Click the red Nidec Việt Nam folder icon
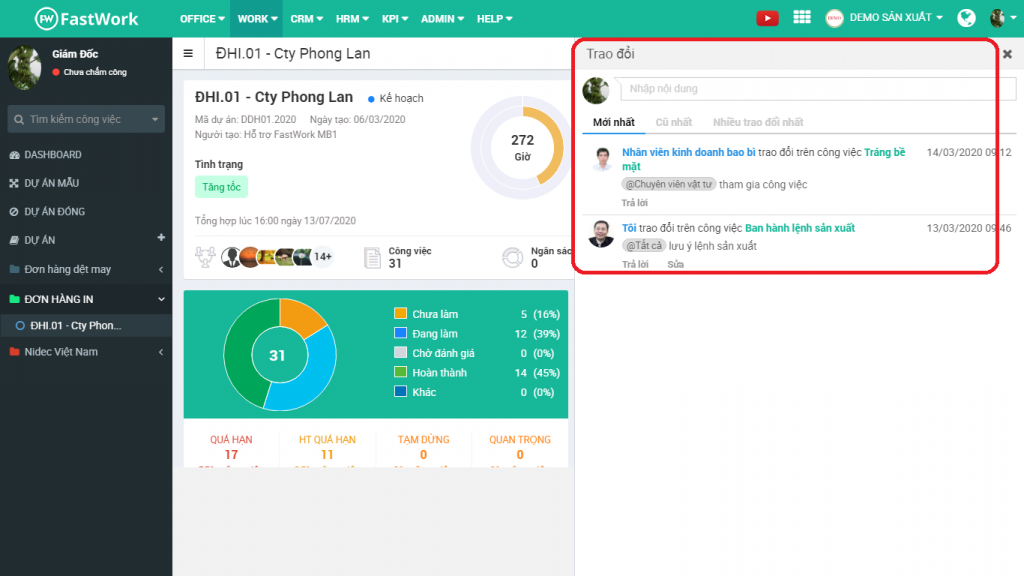This screenshot has height=576, width=1024. 14,351
